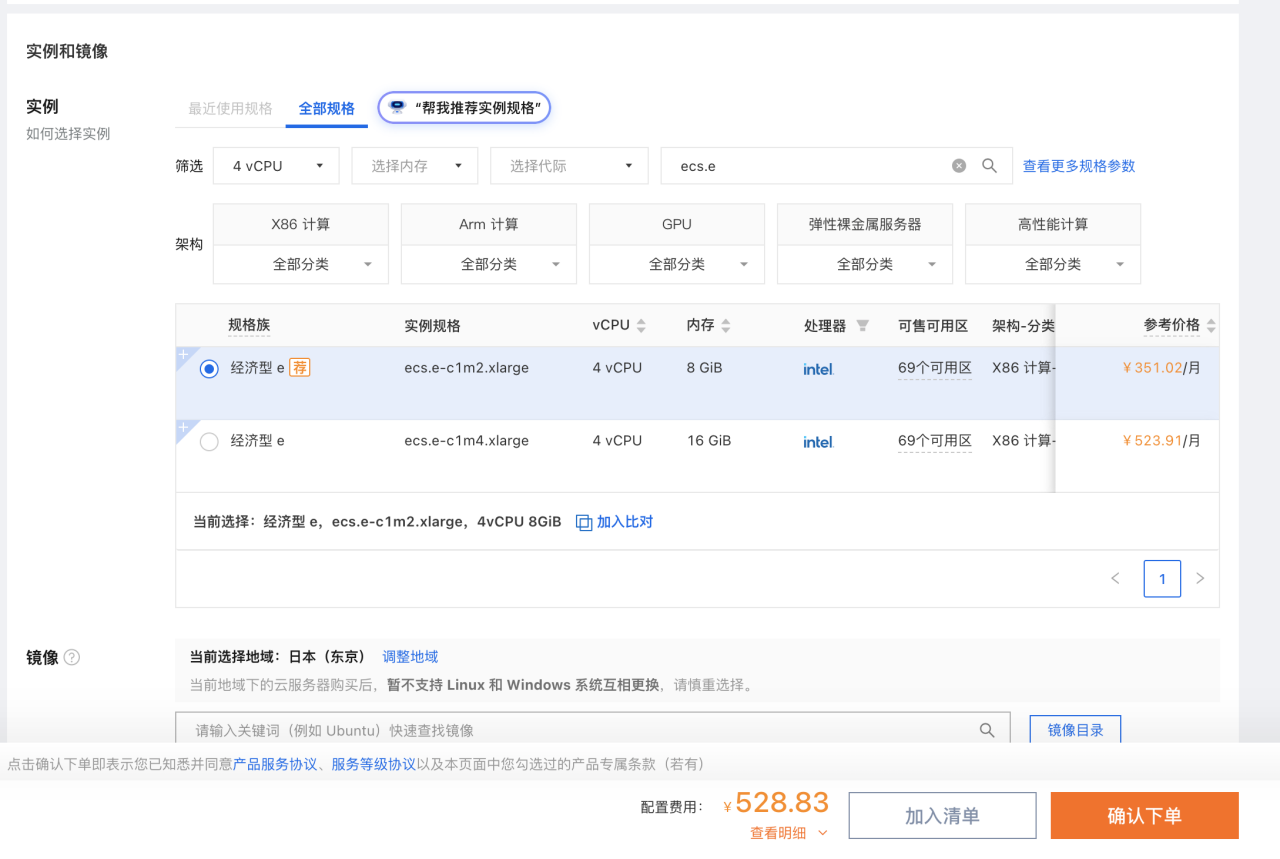Switch to the 全部规格 tab
This screenshot has width=1280, height=859.
(x=326, y=109)
